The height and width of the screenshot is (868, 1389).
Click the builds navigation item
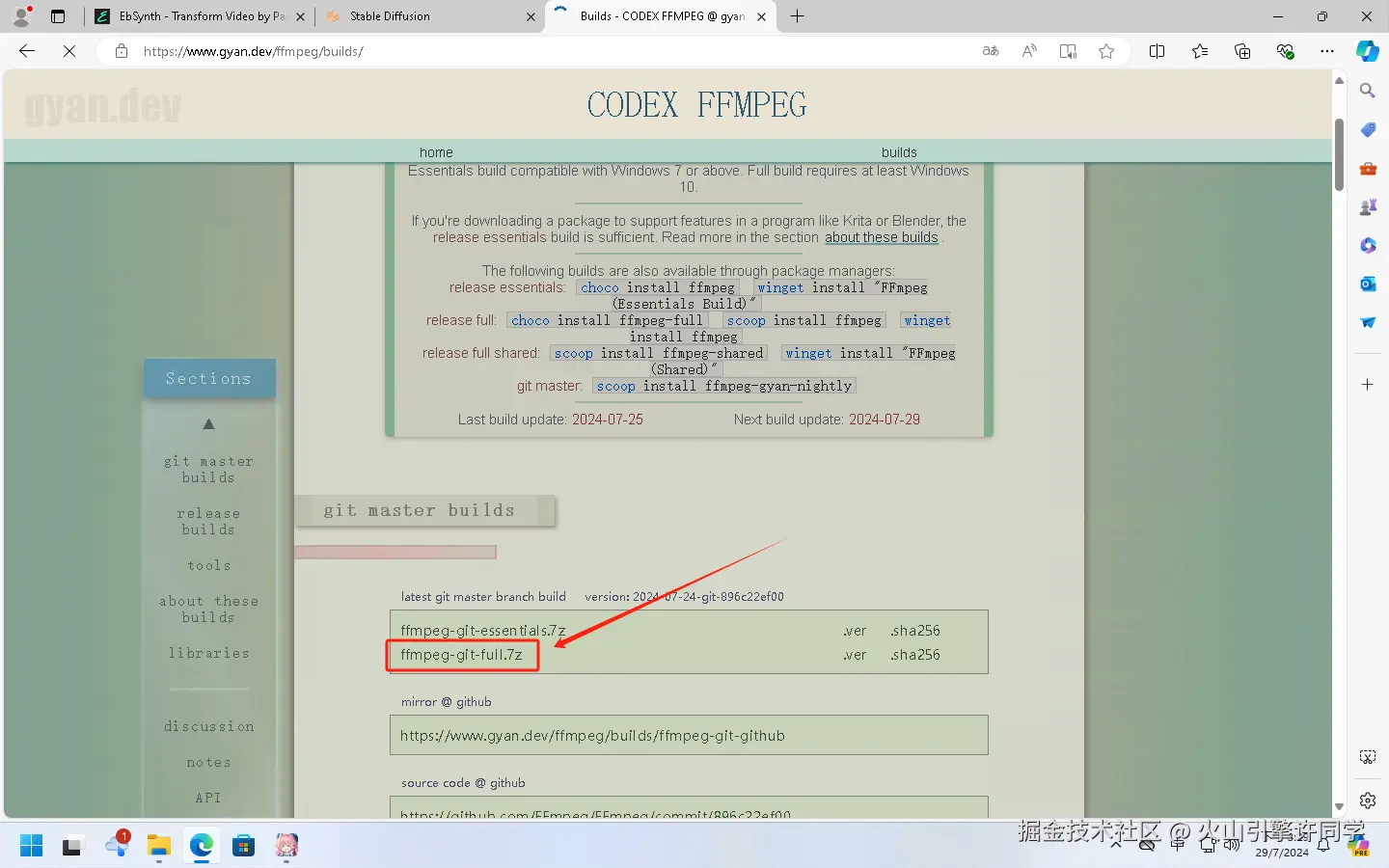(x=899, y=152)
